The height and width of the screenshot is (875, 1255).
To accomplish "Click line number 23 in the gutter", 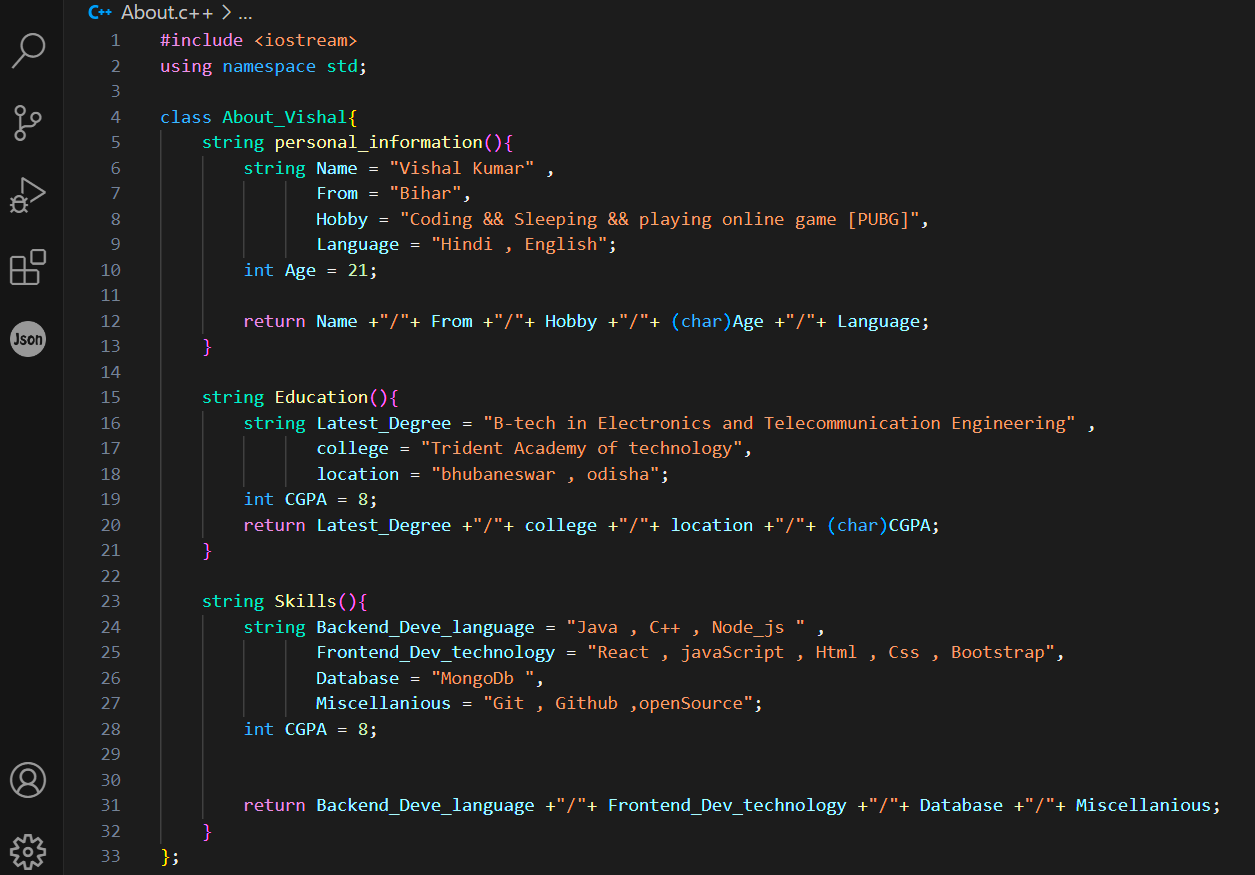I will 110,601.
